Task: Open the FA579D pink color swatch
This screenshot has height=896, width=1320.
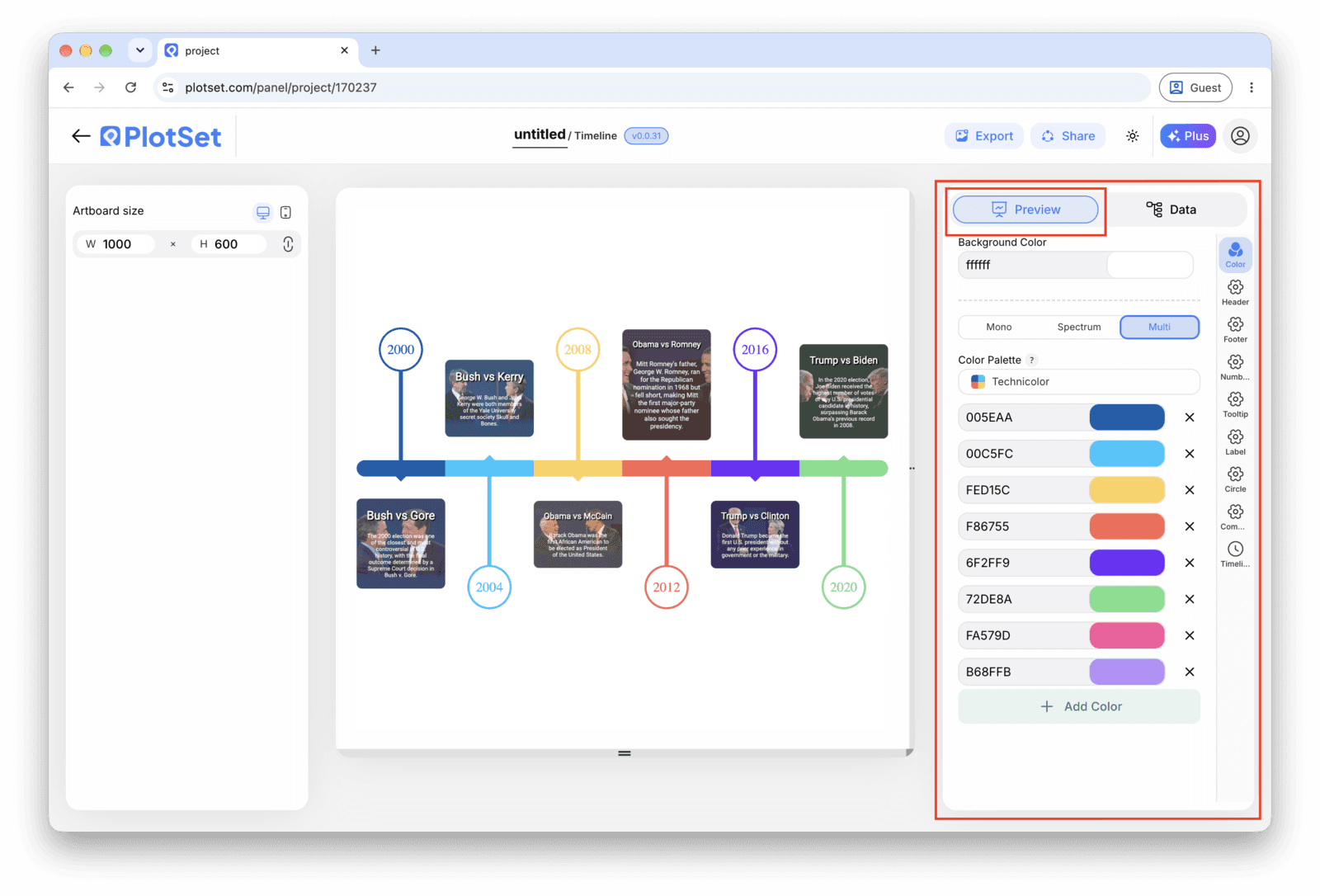Action: 1127,635
